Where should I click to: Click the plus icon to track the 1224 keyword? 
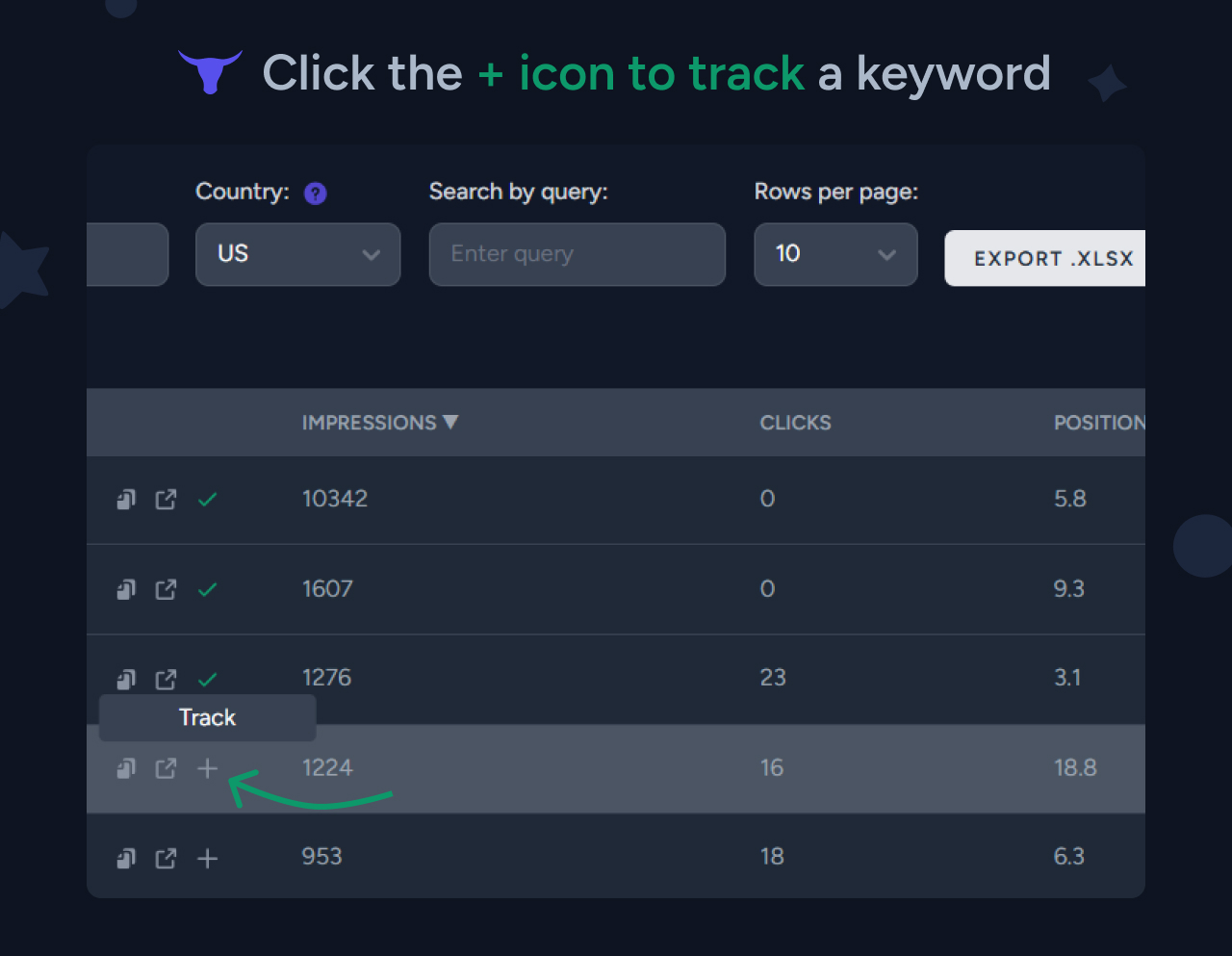(x=207, y=768)
